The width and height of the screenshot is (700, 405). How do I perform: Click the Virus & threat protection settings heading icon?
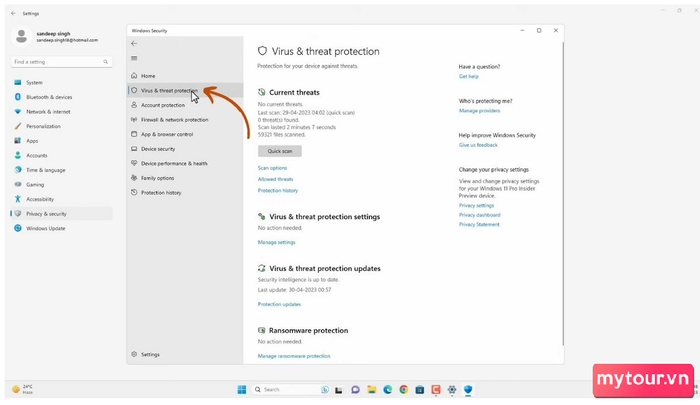point(262,217)
